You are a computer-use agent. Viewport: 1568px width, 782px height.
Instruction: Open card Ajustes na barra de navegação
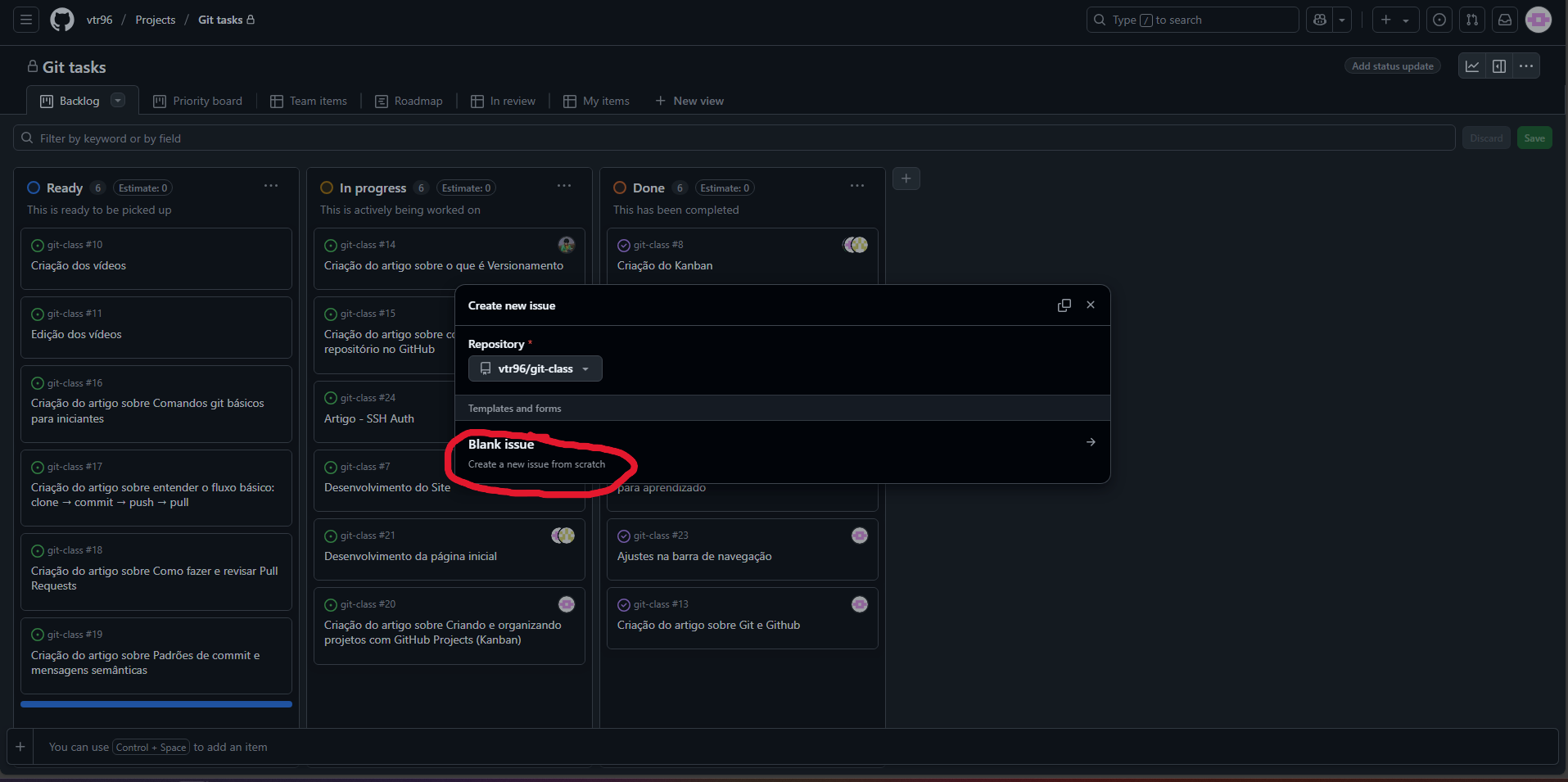point(694,556)
